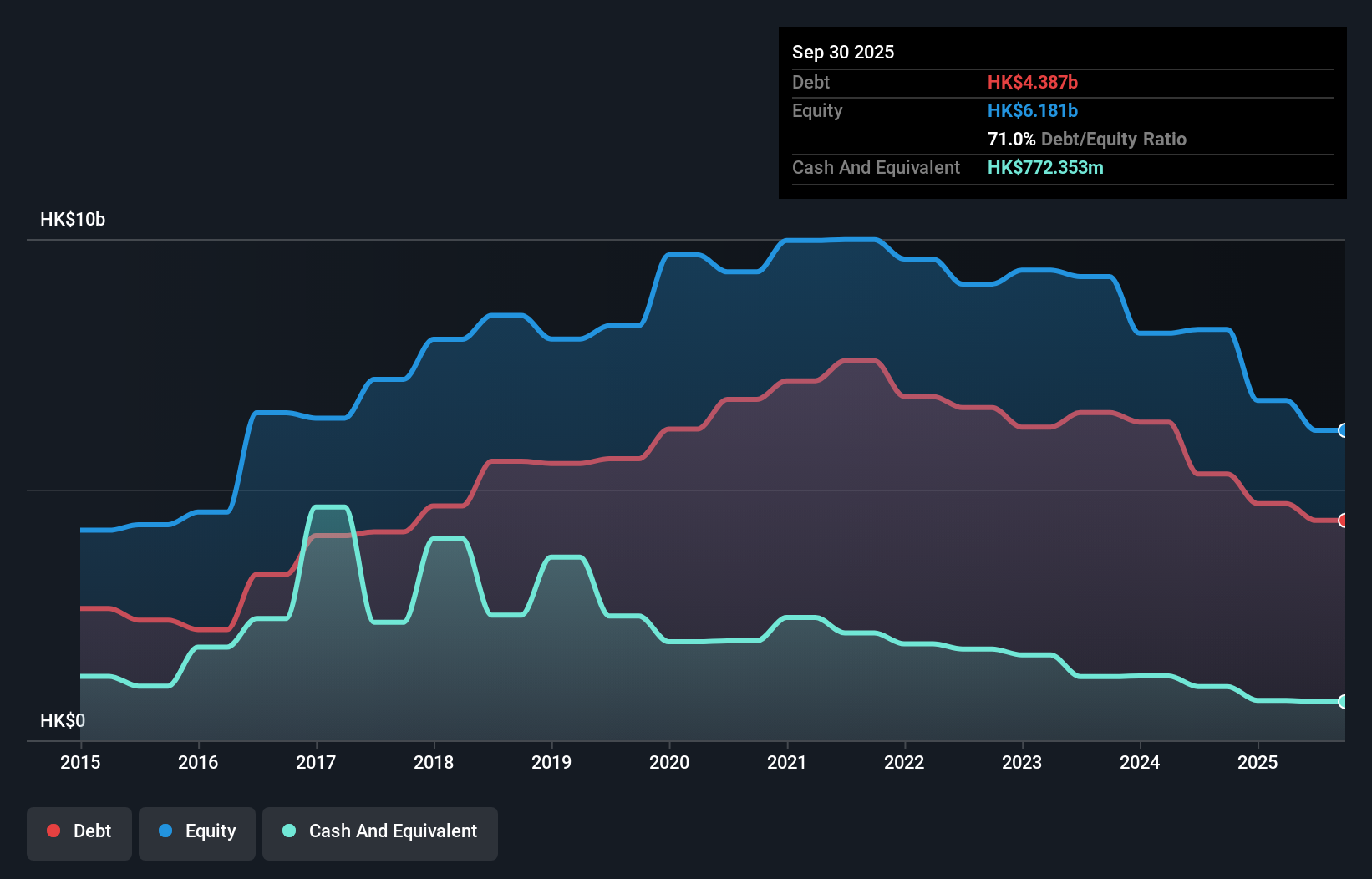
Task: Expand the Sep 30 2025 tooltip header
Action: [x=843, y=52]
